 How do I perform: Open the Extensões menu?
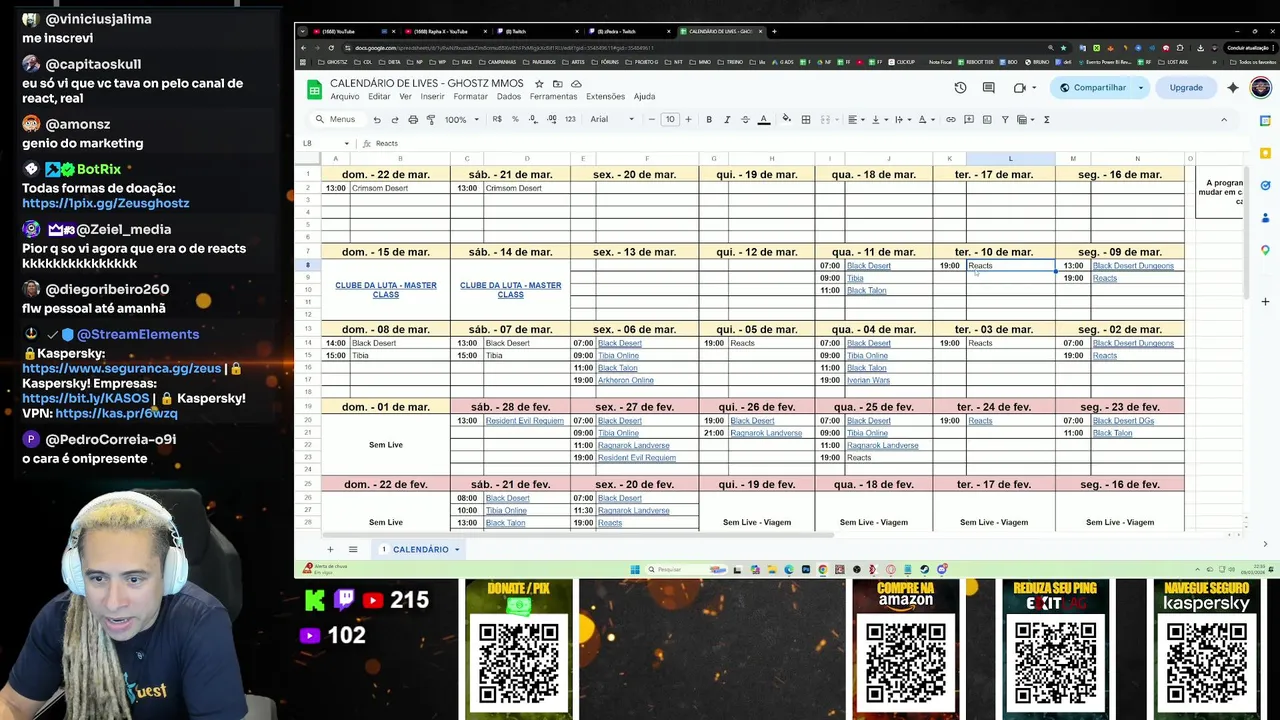605,97
